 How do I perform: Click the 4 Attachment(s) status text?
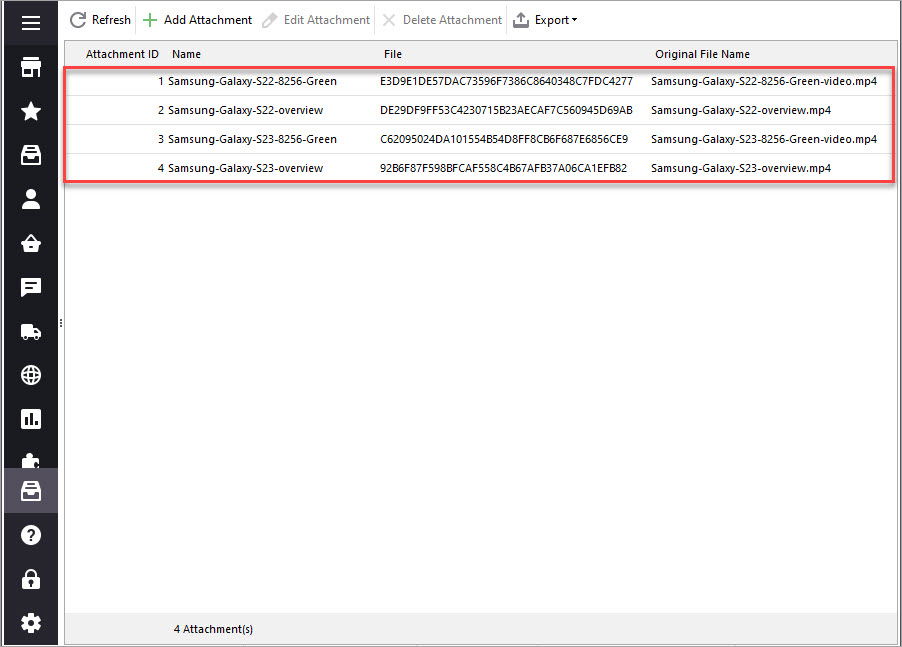pos(213,629)
